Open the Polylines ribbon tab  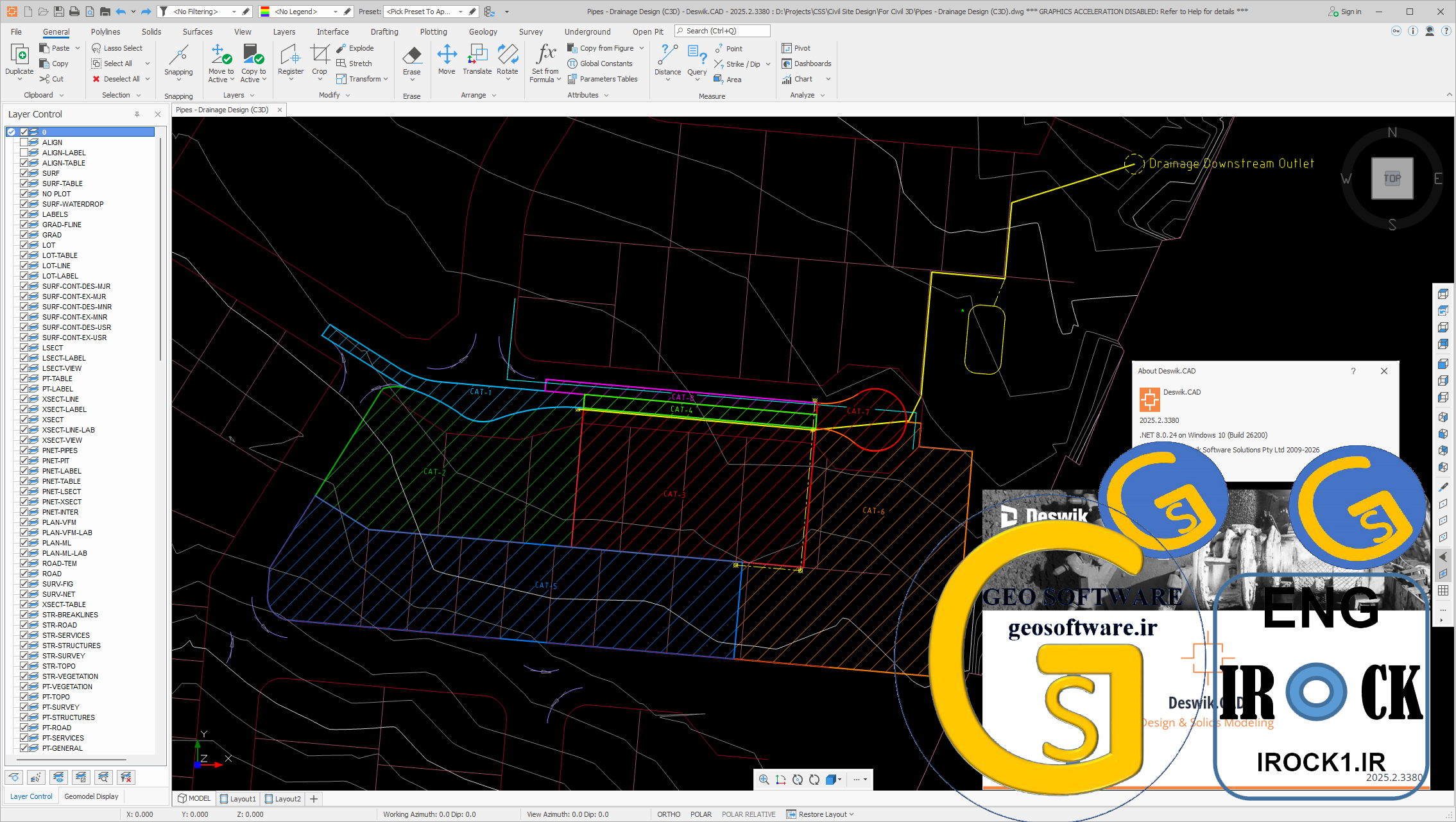pyautogui.click(x=105, y=31)
